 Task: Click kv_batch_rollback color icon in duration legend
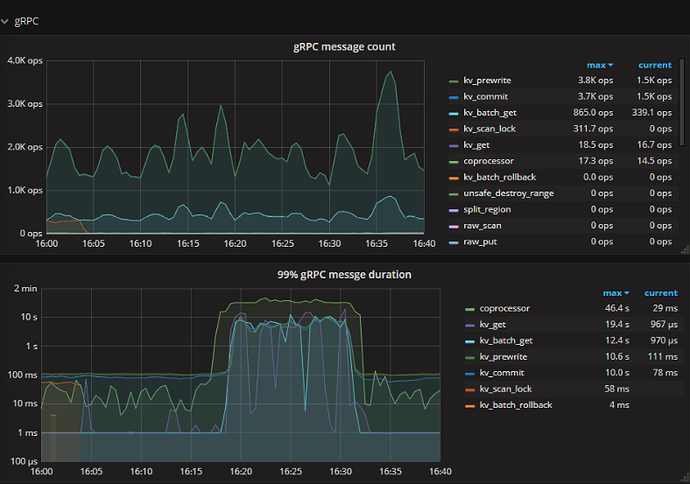(471, 404)
